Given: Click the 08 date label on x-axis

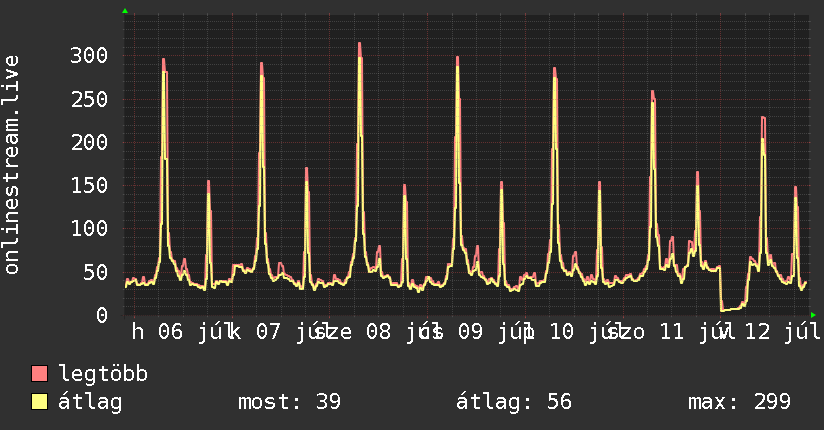Looking at the screenshot, I should (378, 332).
